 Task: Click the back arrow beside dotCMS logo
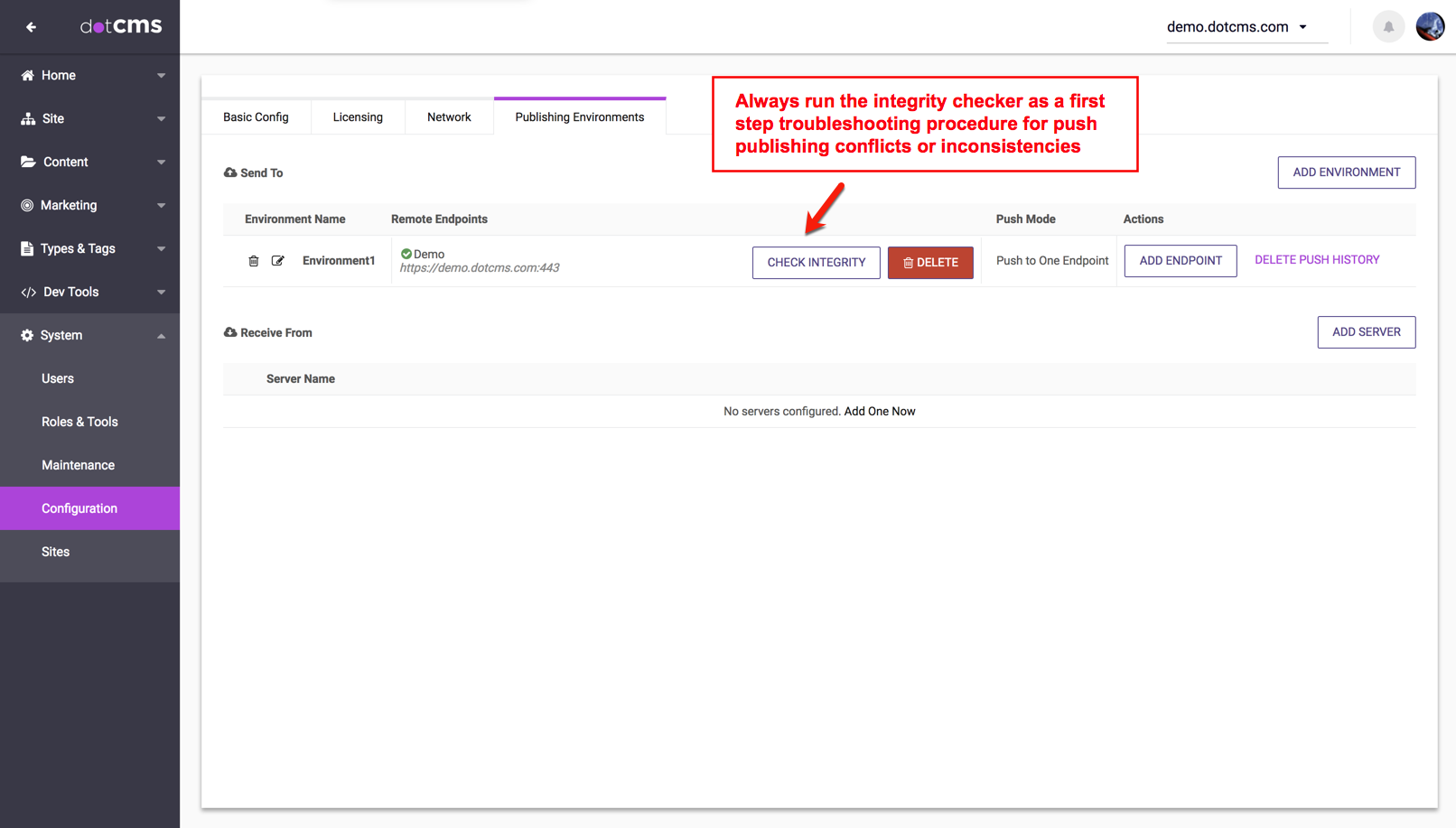click(32, 27)
